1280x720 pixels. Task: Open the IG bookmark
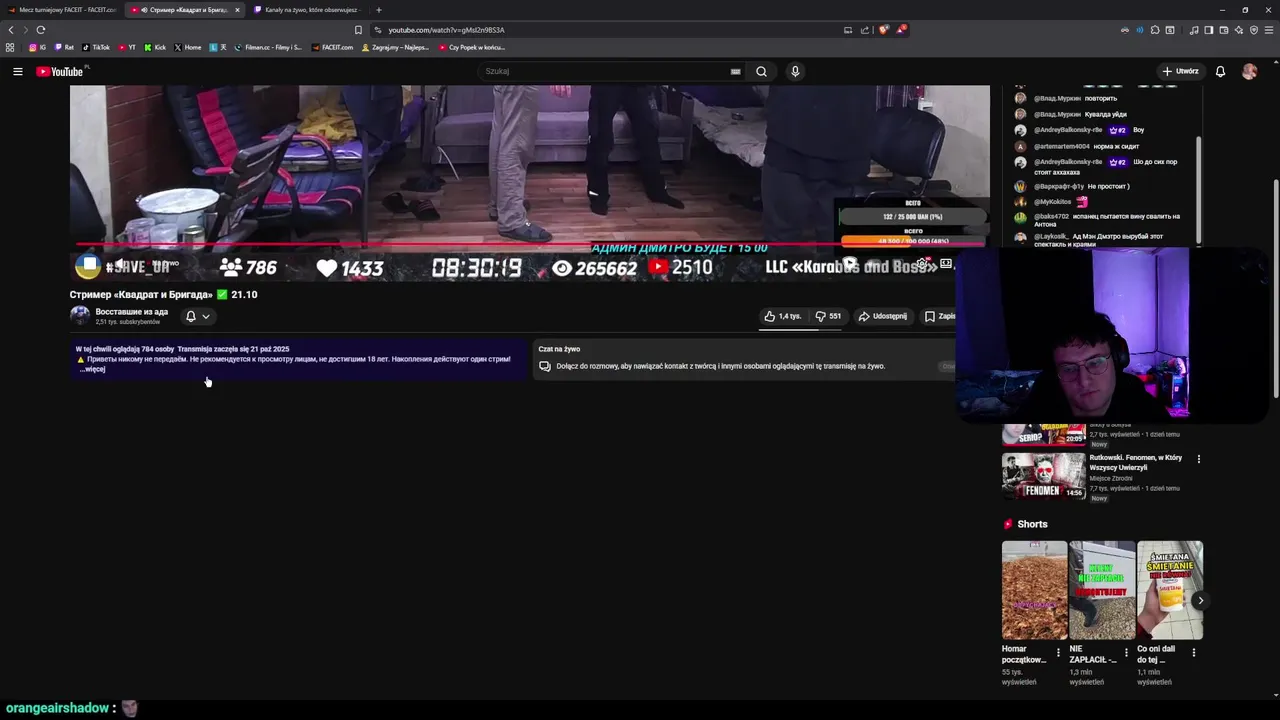pyautogui.click(x=38, y=47)
